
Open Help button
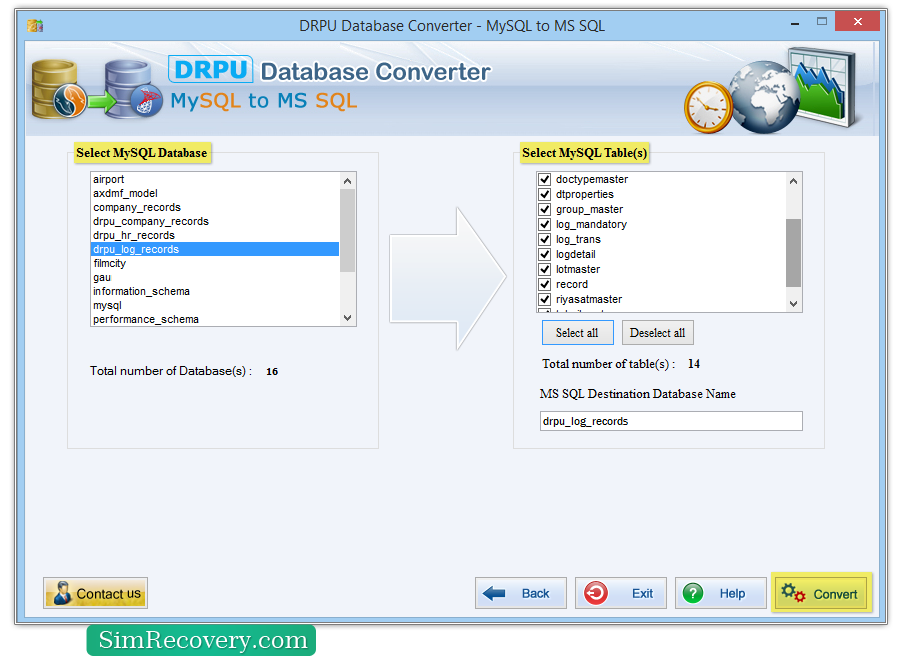[x=720, y=593]
